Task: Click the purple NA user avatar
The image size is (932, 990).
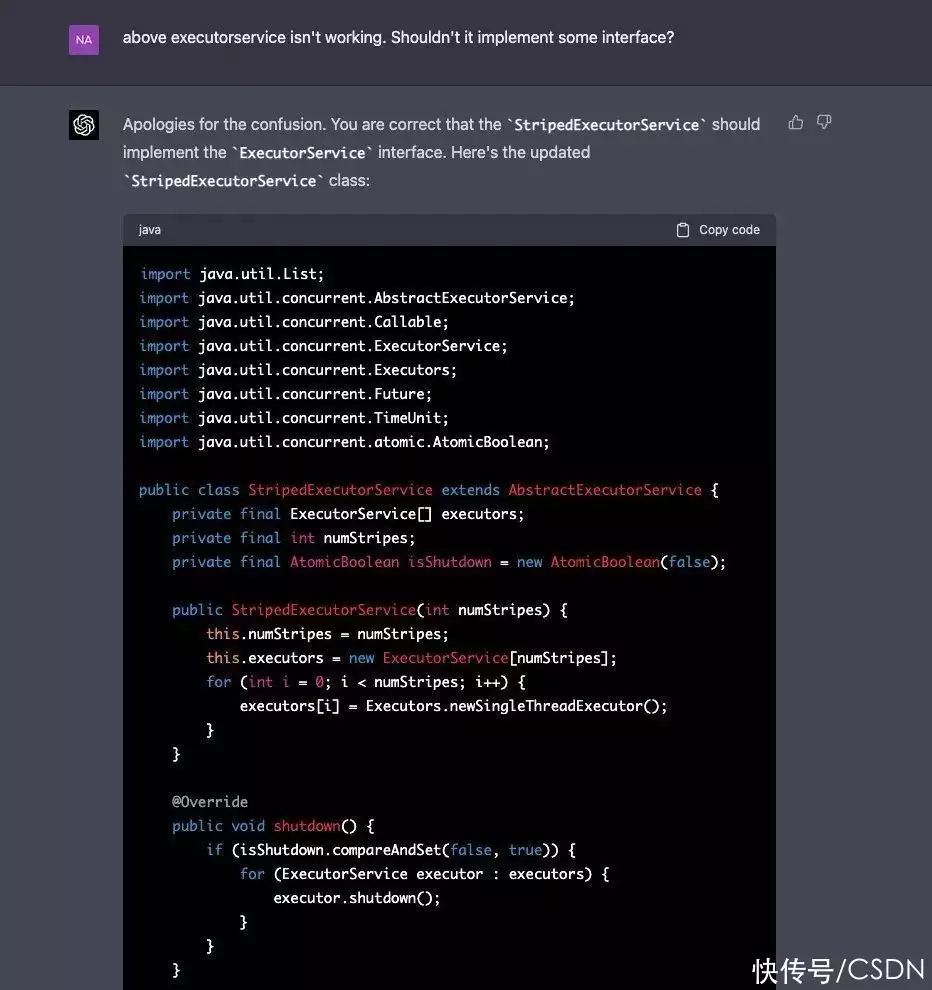Action: [84, 40]
